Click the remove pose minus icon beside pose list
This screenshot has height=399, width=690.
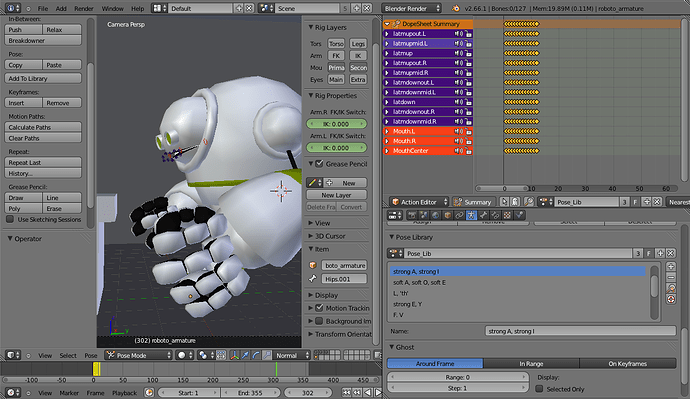[x=671, y=277]
